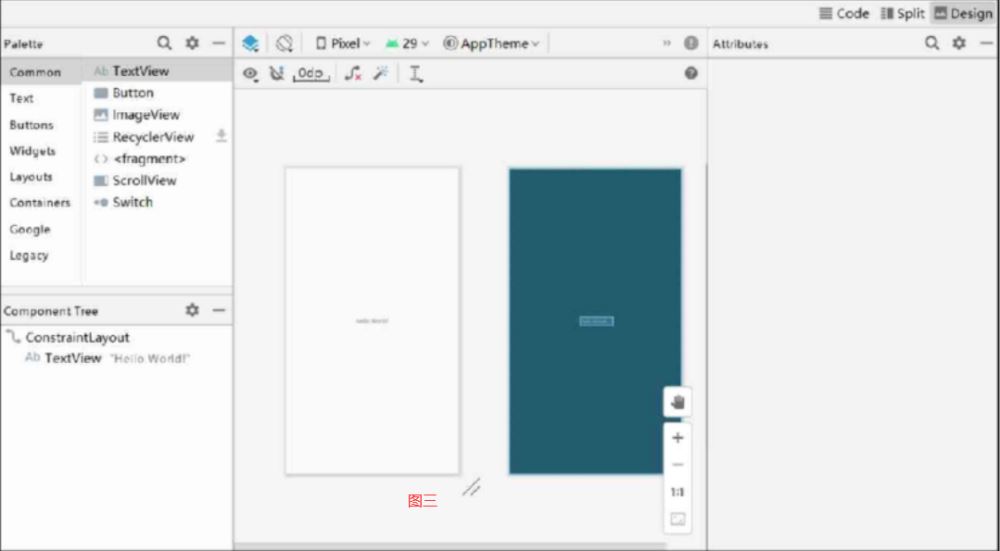The width and height of the screenshot is (1000, 551).
Task: Click the Guidelines tool icon
Action: (x=415, y=74)
